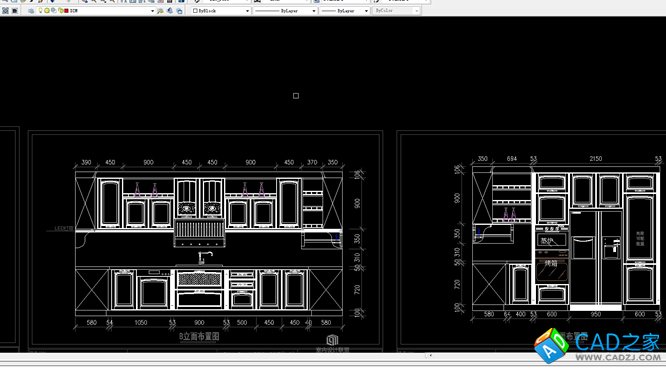The image size is (666, 370).
Task: Click the layer previous icon
Action: coord(170,11)
